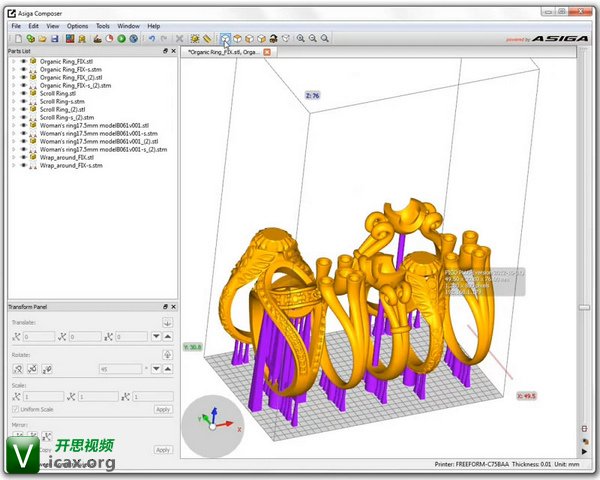Toggle the Uniform Scale checkbox
Screen dimensions: 600x480
tap(13, 409)
